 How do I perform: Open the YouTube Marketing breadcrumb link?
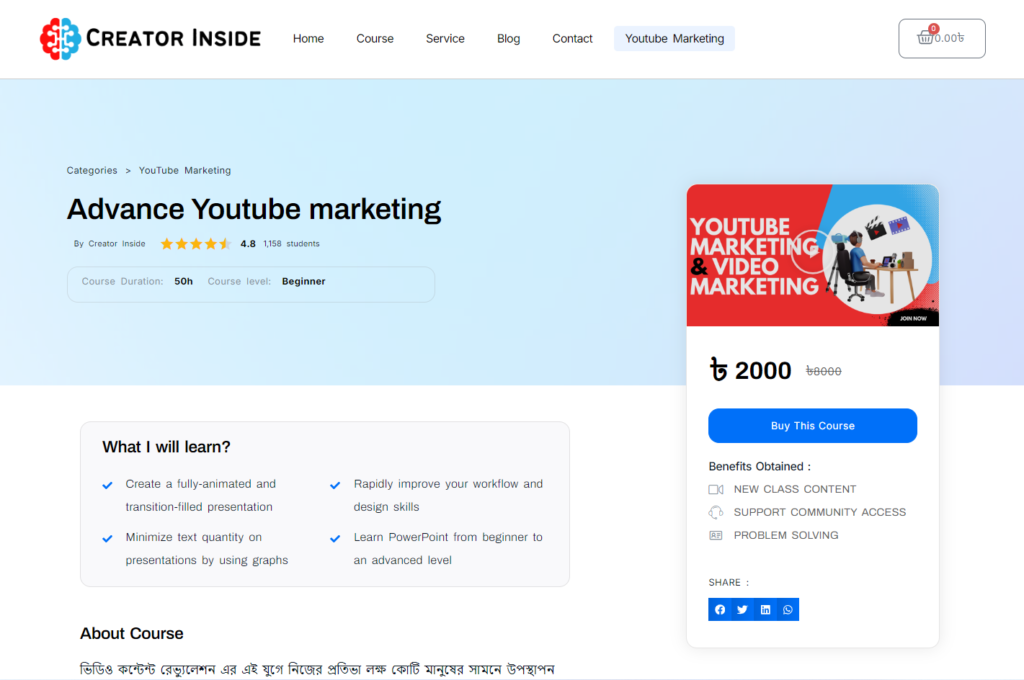tap(185, 171)
